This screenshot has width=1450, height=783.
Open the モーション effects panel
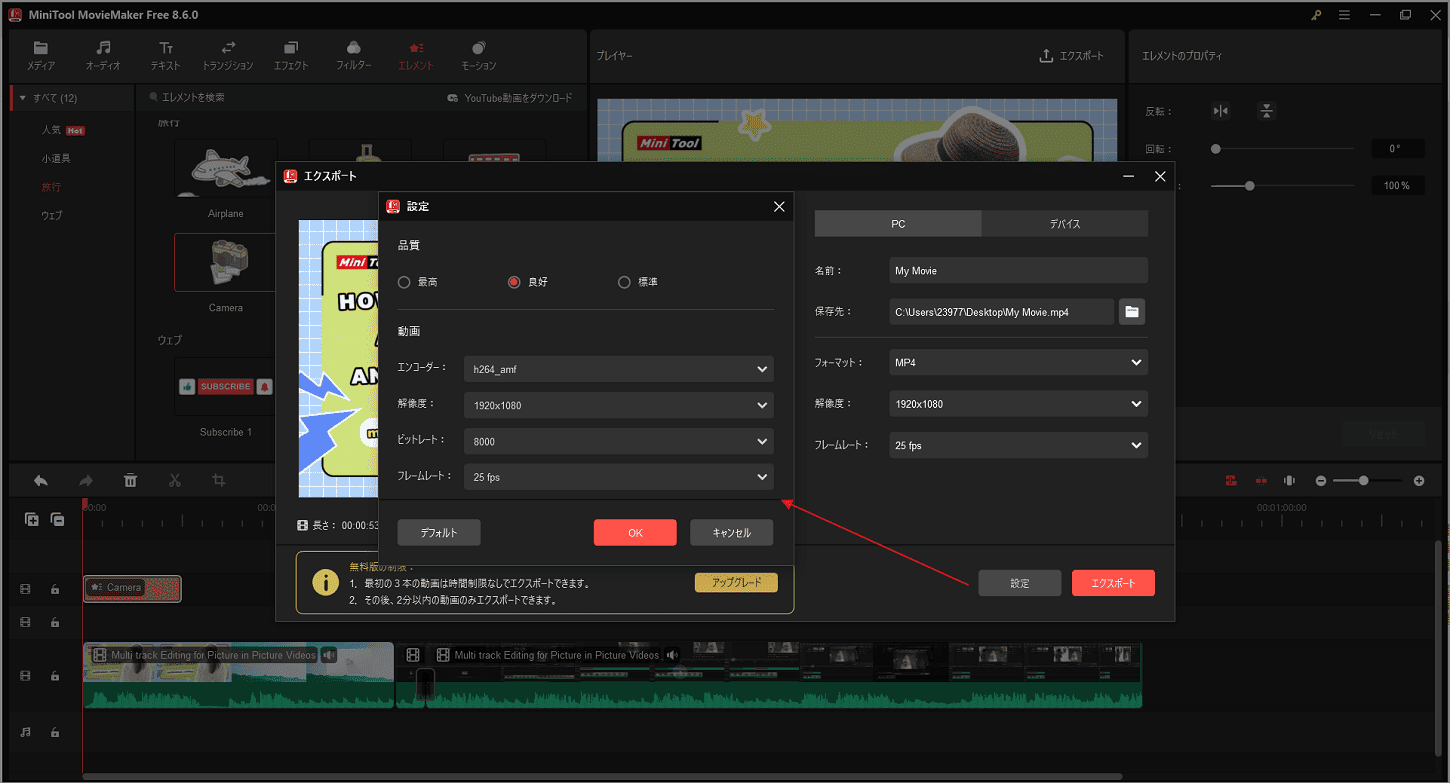pos(478,55)
